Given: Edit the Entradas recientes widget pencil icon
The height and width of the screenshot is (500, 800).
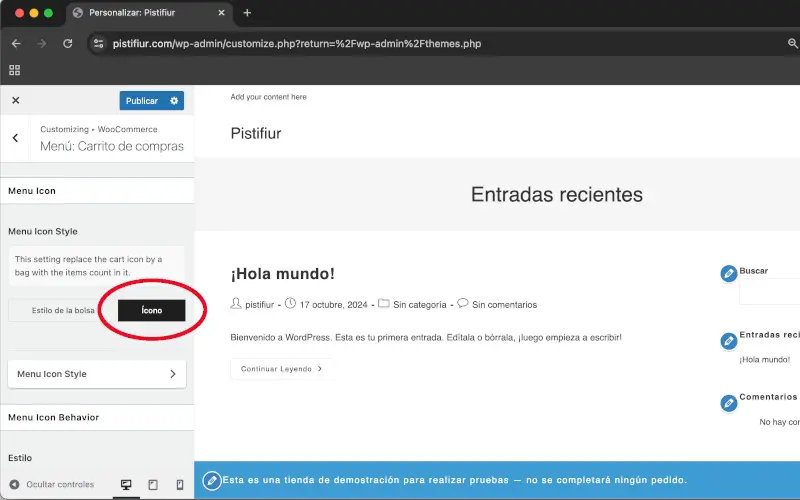Looking at the screenshot, I should click(x=729, y=341).
